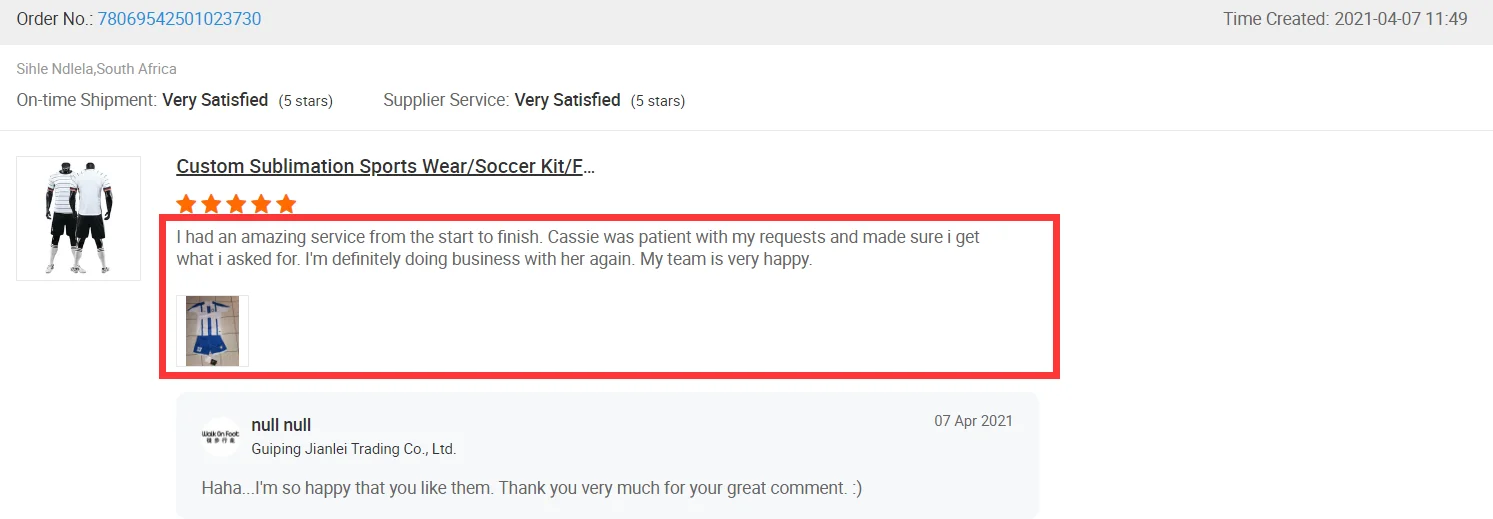This screenshot has height=519, width=1493.
Task: Click the Walk On Foot supplier logo
Action: click(x=220, y=436)
